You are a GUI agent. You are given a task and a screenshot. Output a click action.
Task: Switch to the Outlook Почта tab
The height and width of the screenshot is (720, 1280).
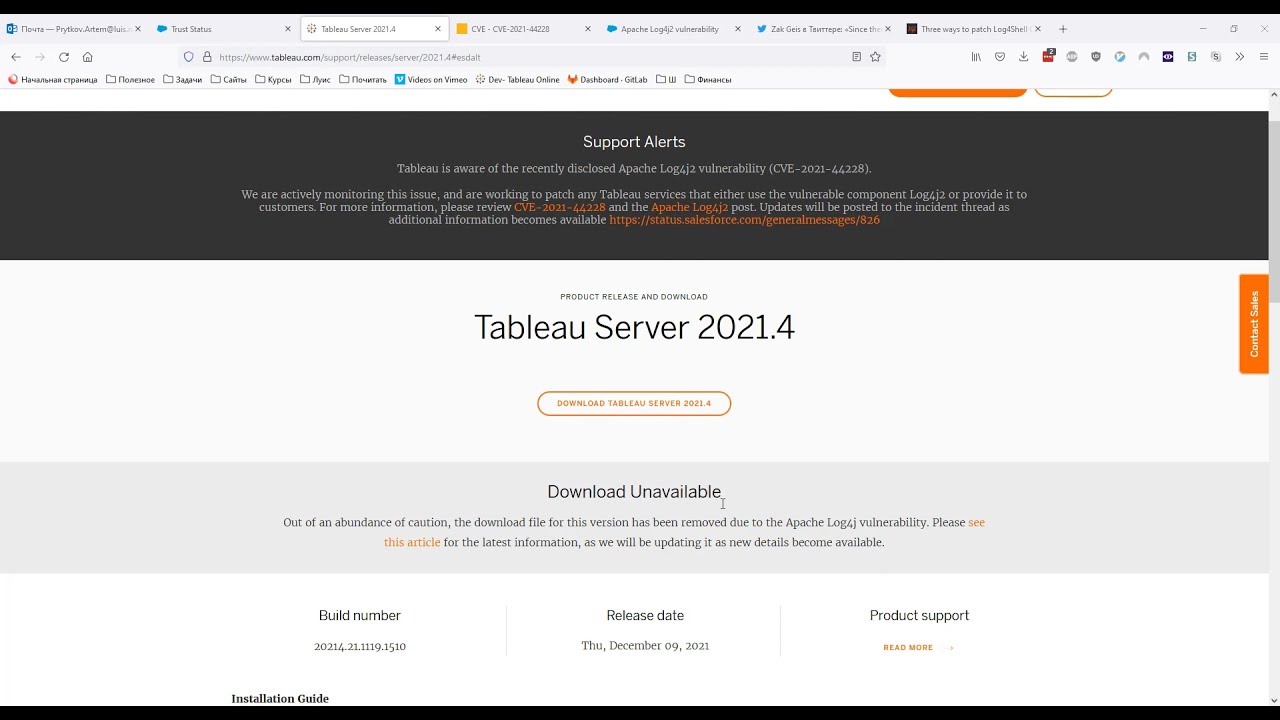75,29
